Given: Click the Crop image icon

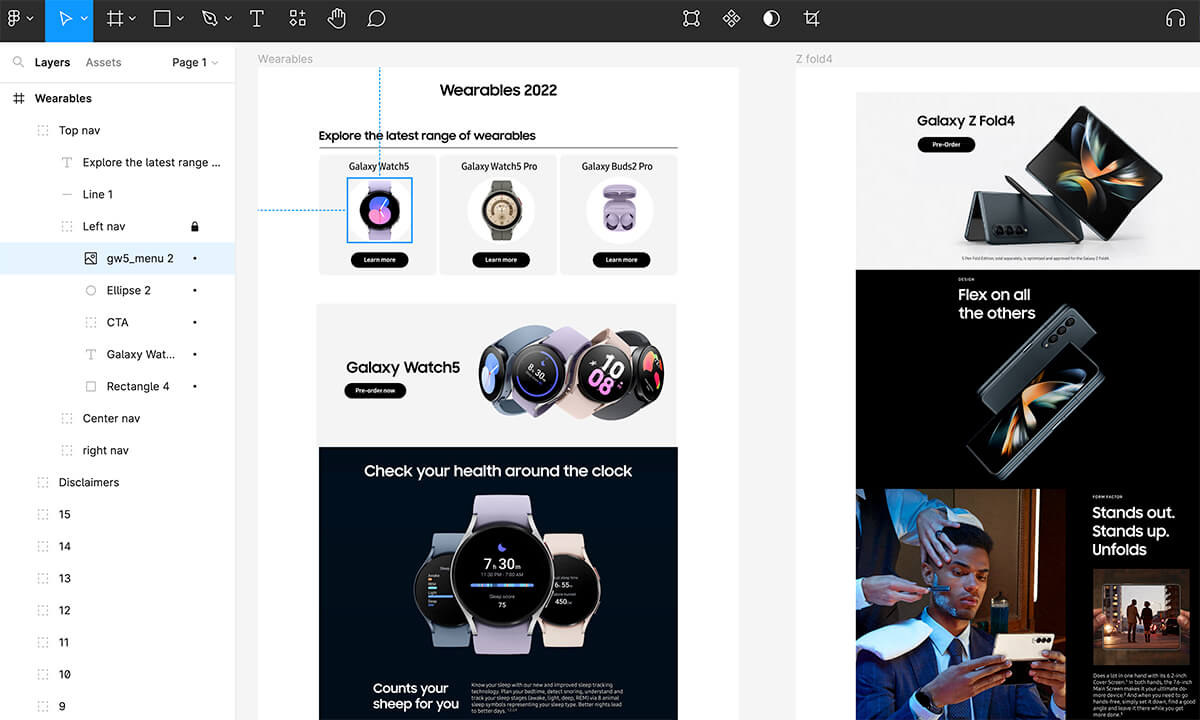Looking at the screenshot, I should (x=812, y=18).
